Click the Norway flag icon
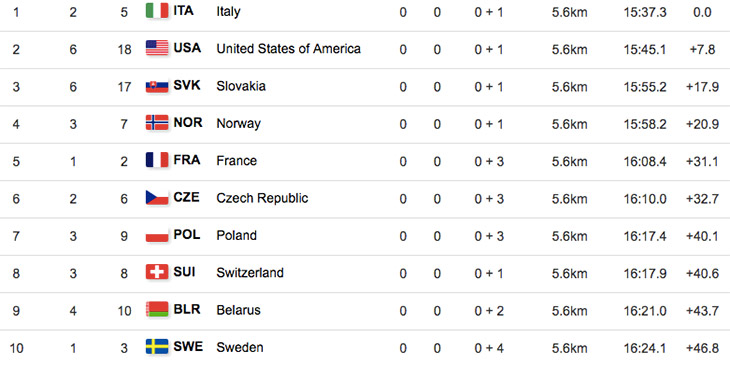The height and width of the screenshot is (365, 730). click(157, 122)
